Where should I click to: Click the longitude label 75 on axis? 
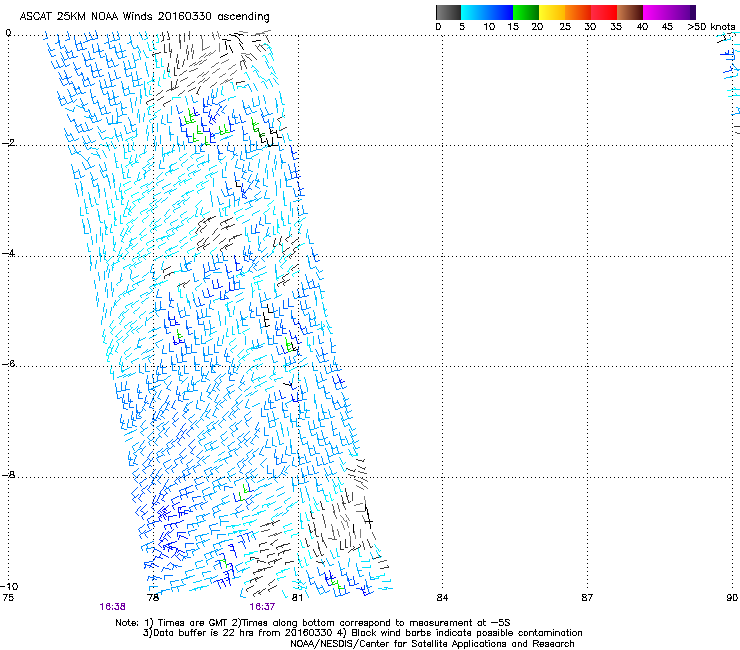point(8,598)
